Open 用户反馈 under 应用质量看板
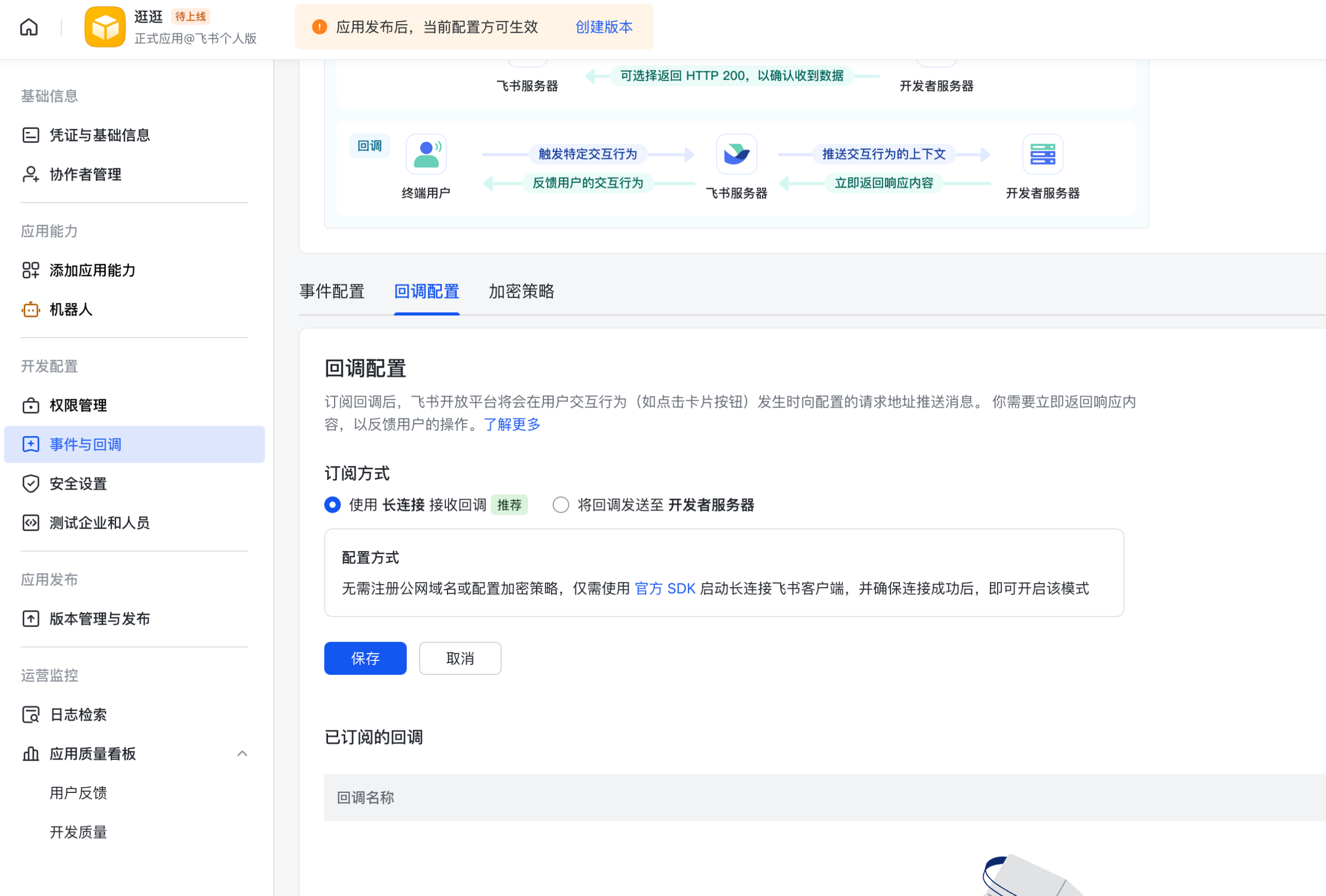This screenshot has height=896, width=1326. click(77, 793)
